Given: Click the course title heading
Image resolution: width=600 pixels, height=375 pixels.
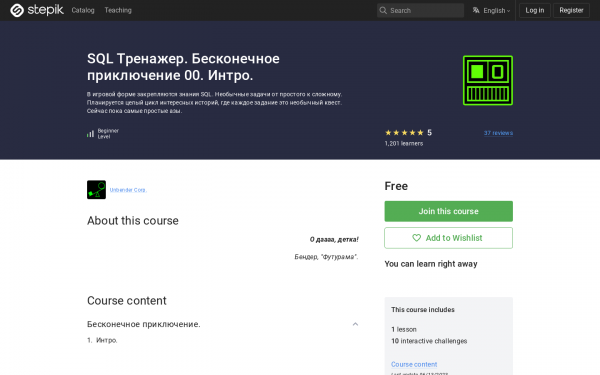Looking at the screenshot, I should coord(183,67).
